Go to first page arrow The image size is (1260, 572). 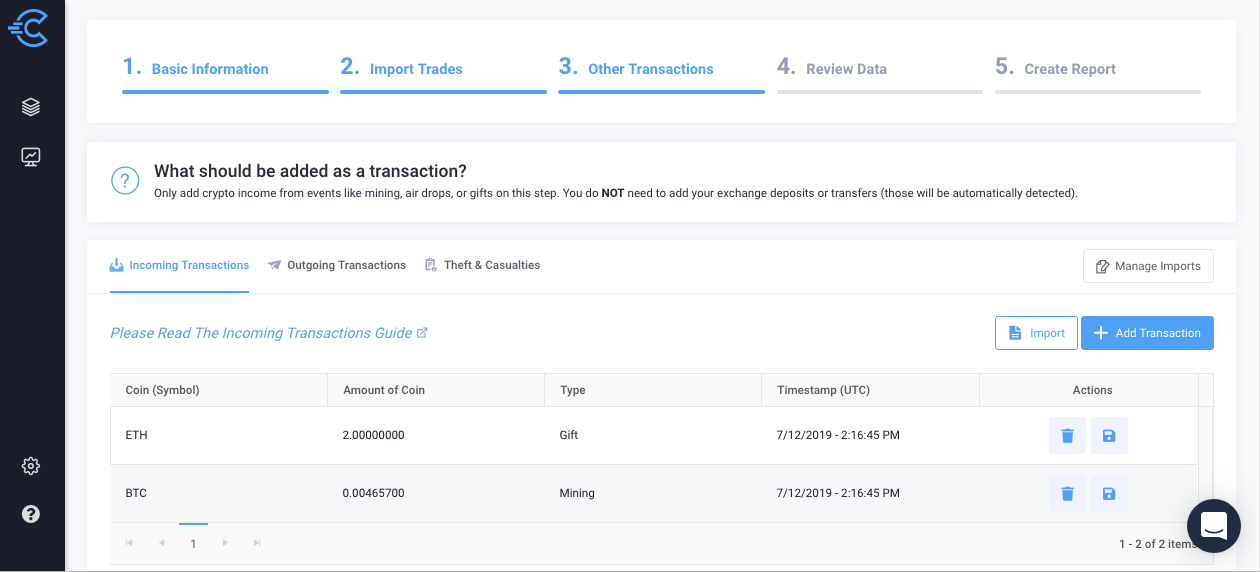tap(129, 543)
